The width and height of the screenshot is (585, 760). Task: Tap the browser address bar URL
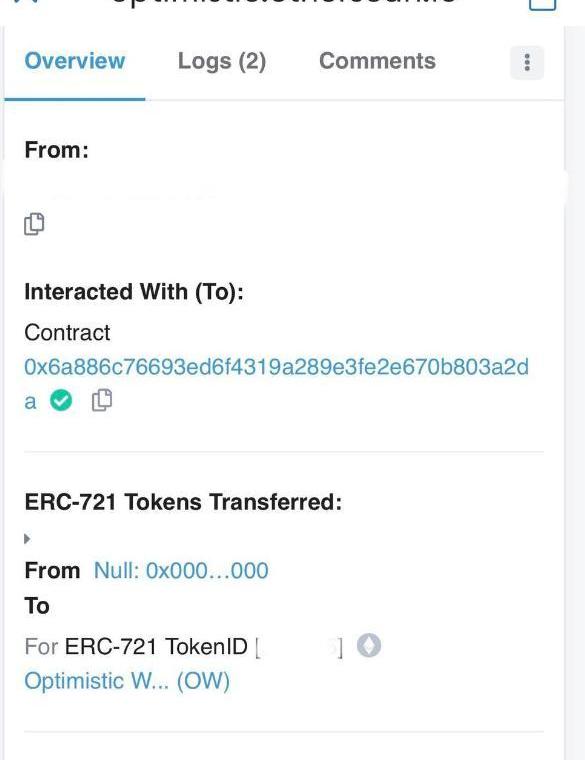284,2
